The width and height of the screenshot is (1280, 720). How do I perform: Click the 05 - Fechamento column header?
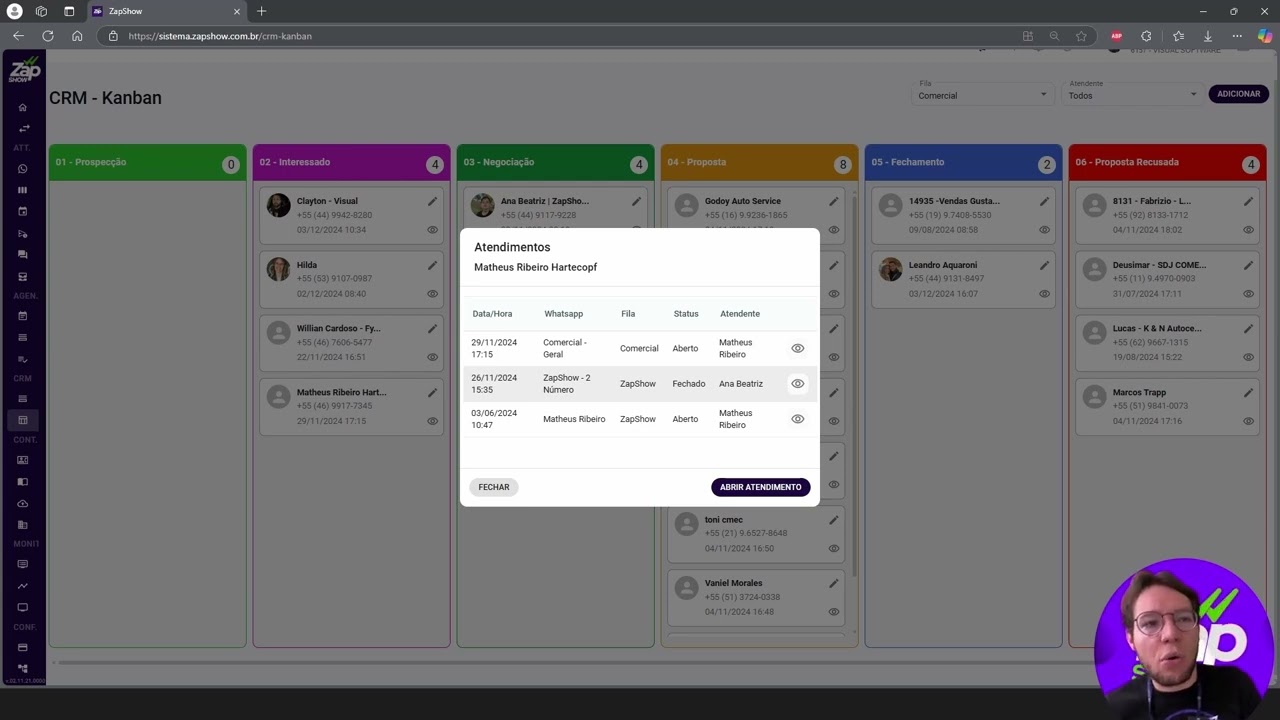963,162
